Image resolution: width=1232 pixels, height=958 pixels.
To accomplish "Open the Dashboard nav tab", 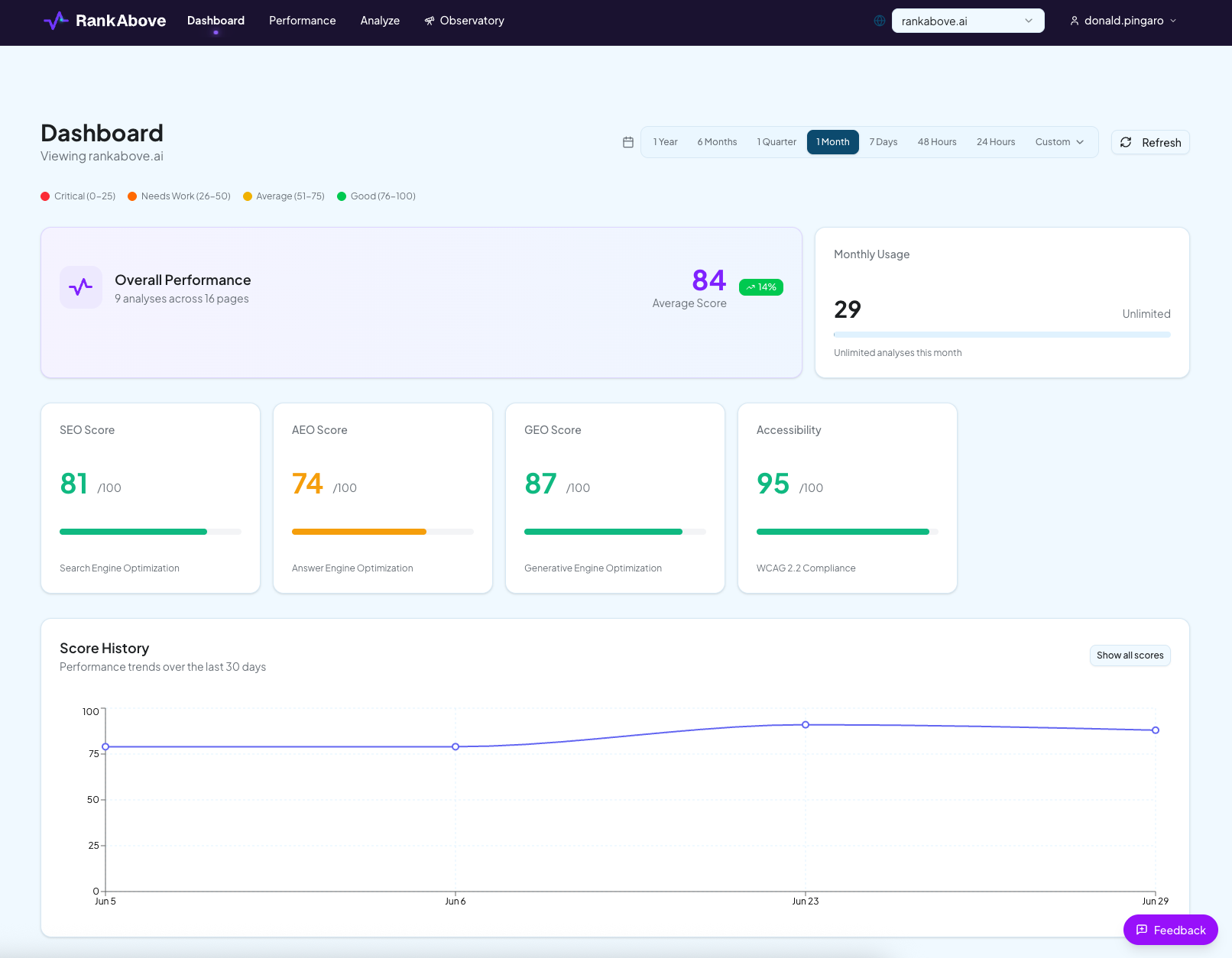I will (216, 21).
